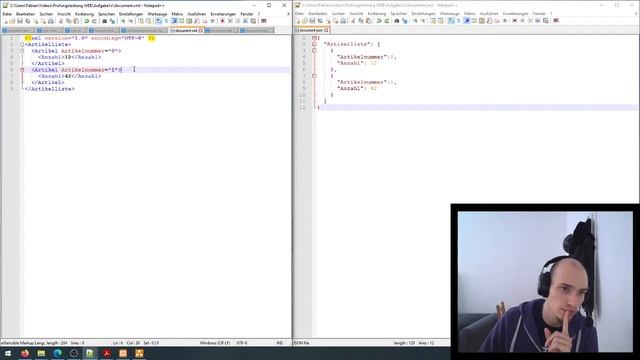
Task: Close the document.xml tab
Action: tap(201, 31)
